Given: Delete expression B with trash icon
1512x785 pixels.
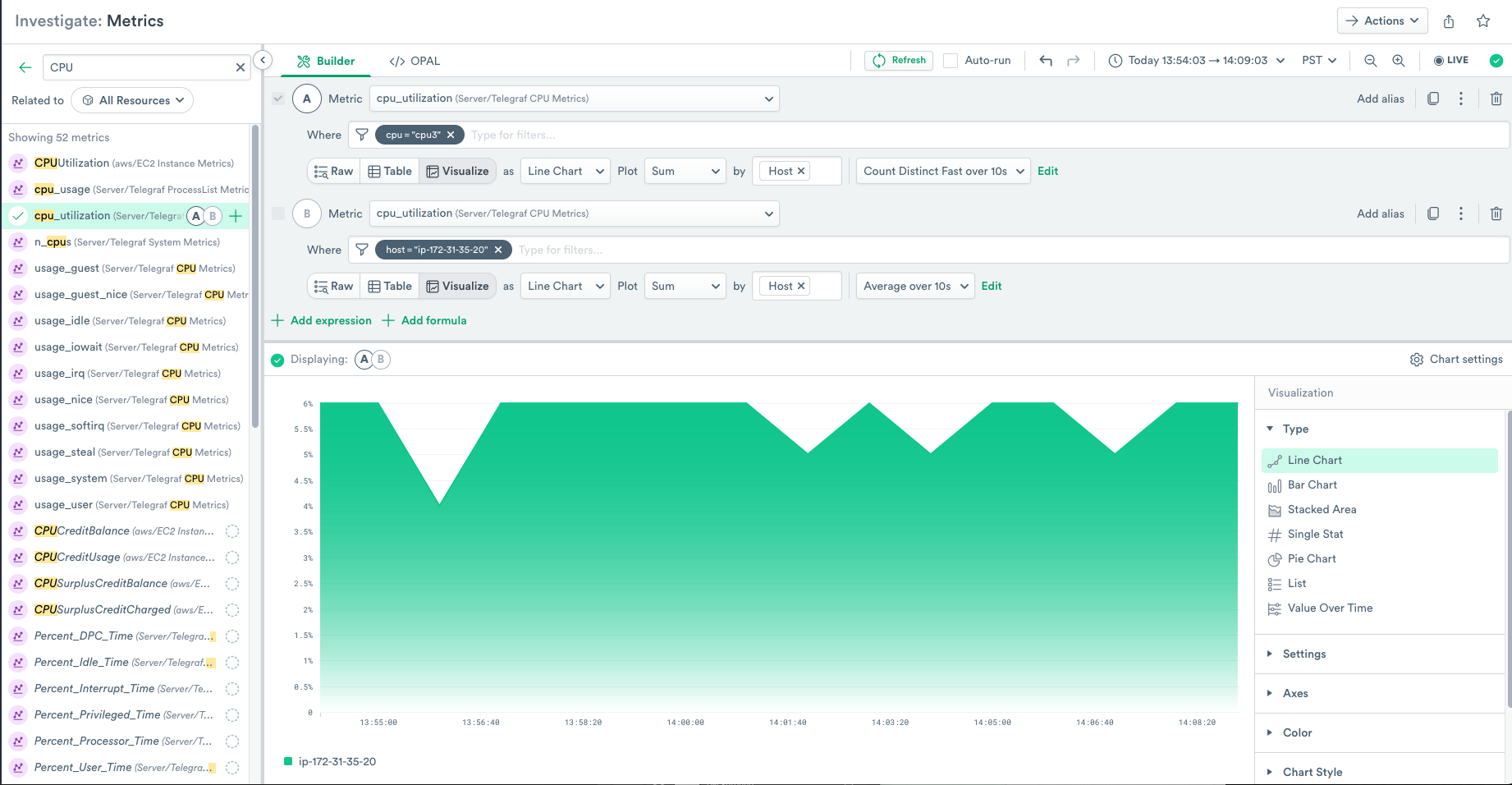Looking at the screenshot, I should tap(1496, 213).
